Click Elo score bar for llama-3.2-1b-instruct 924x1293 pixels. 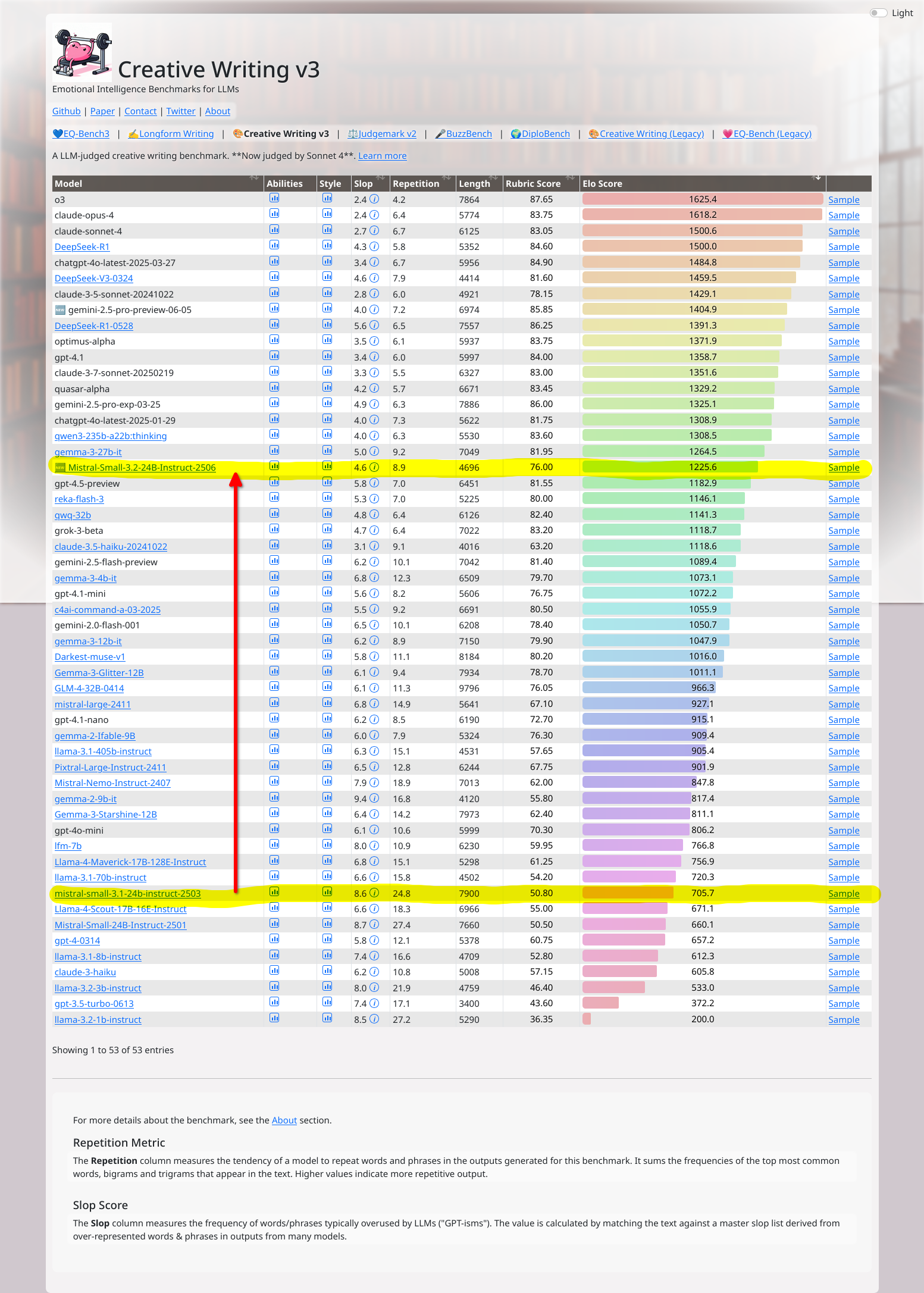tap(587, 1019)
